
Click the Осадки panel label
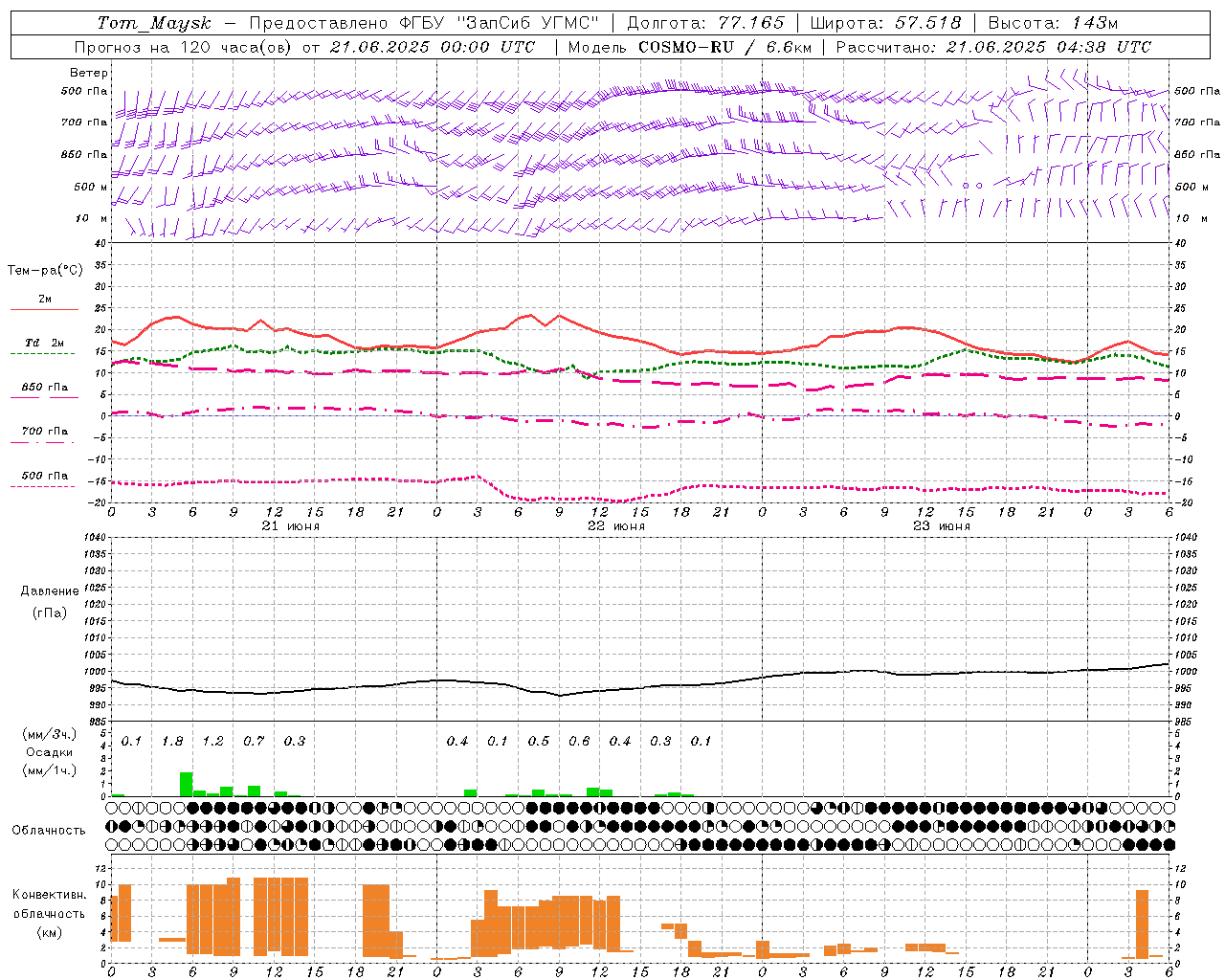pos(49,752)
